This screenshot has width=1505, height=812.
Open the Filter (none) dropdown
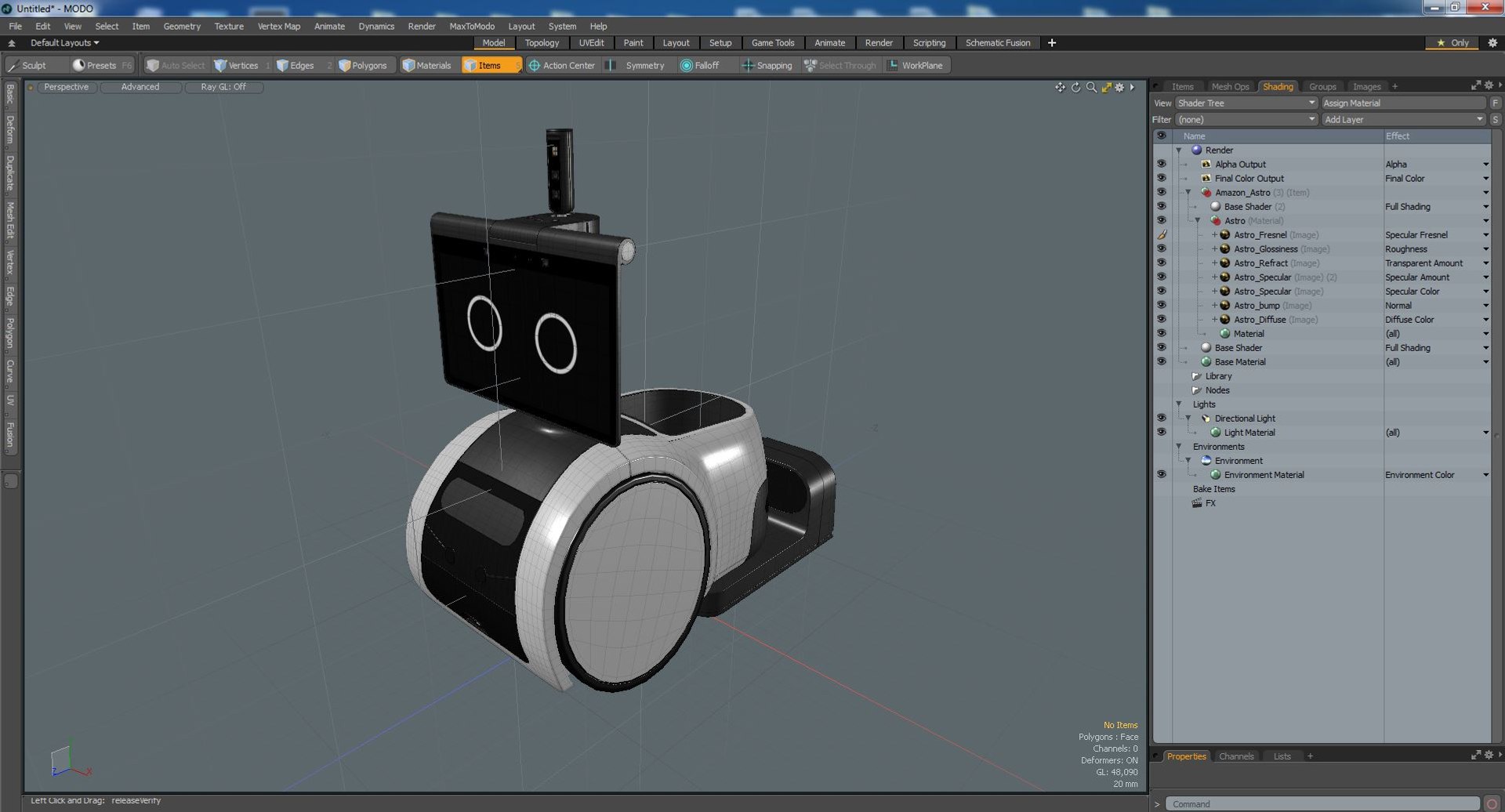tap(1246, 120)
